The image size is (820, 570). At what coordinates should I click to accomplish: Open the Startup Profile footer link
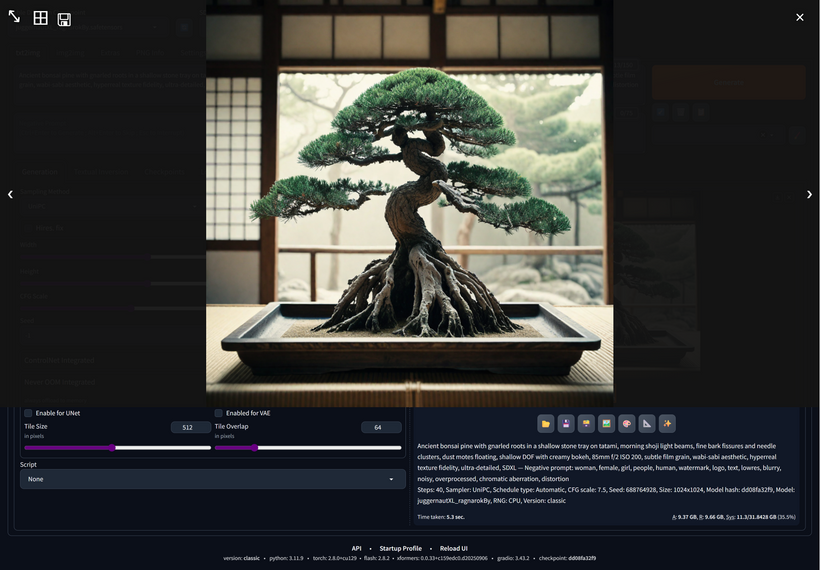[400, 548]
